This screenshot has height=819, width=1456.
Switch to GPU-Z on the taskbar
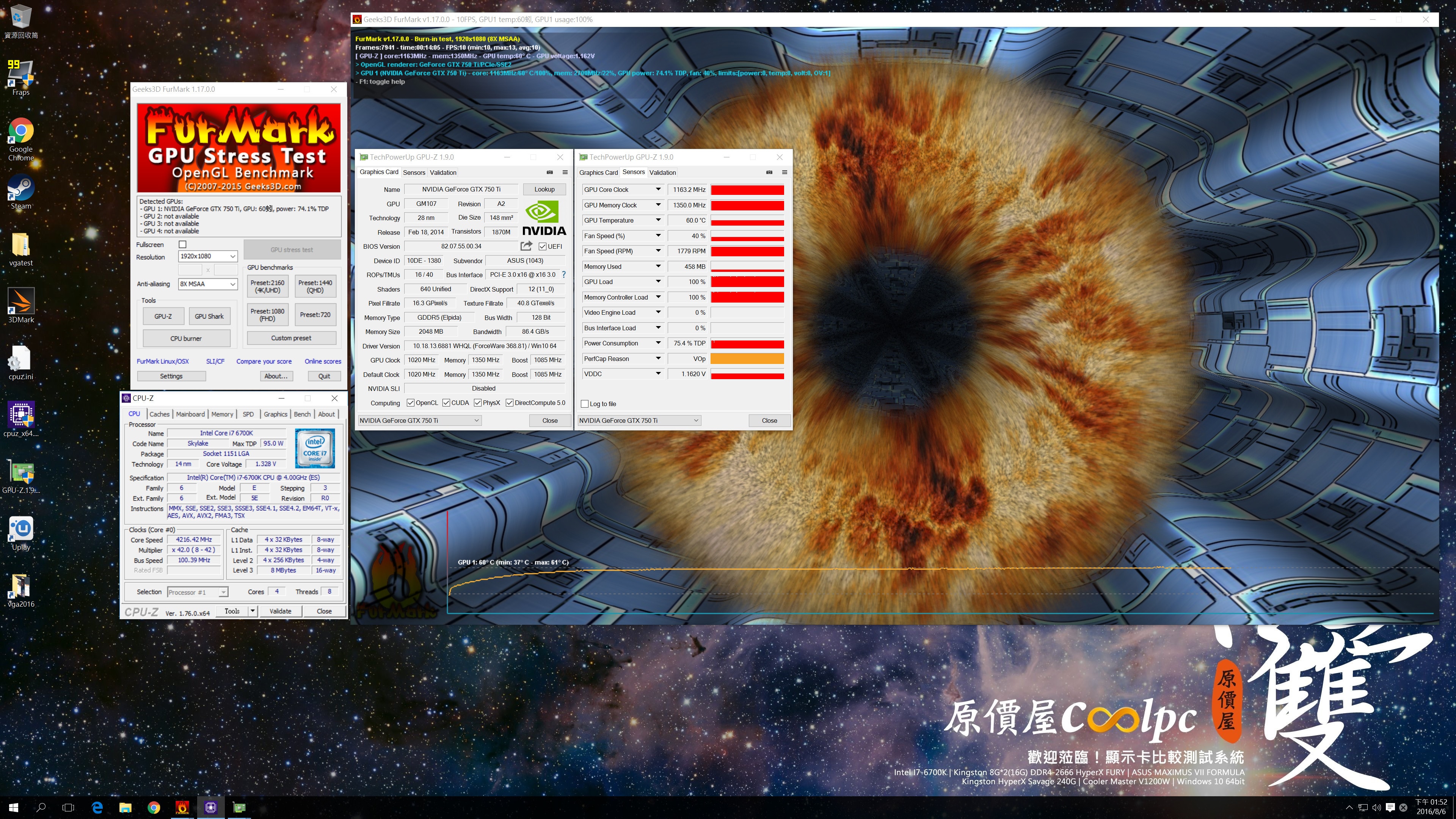[239, 808]
